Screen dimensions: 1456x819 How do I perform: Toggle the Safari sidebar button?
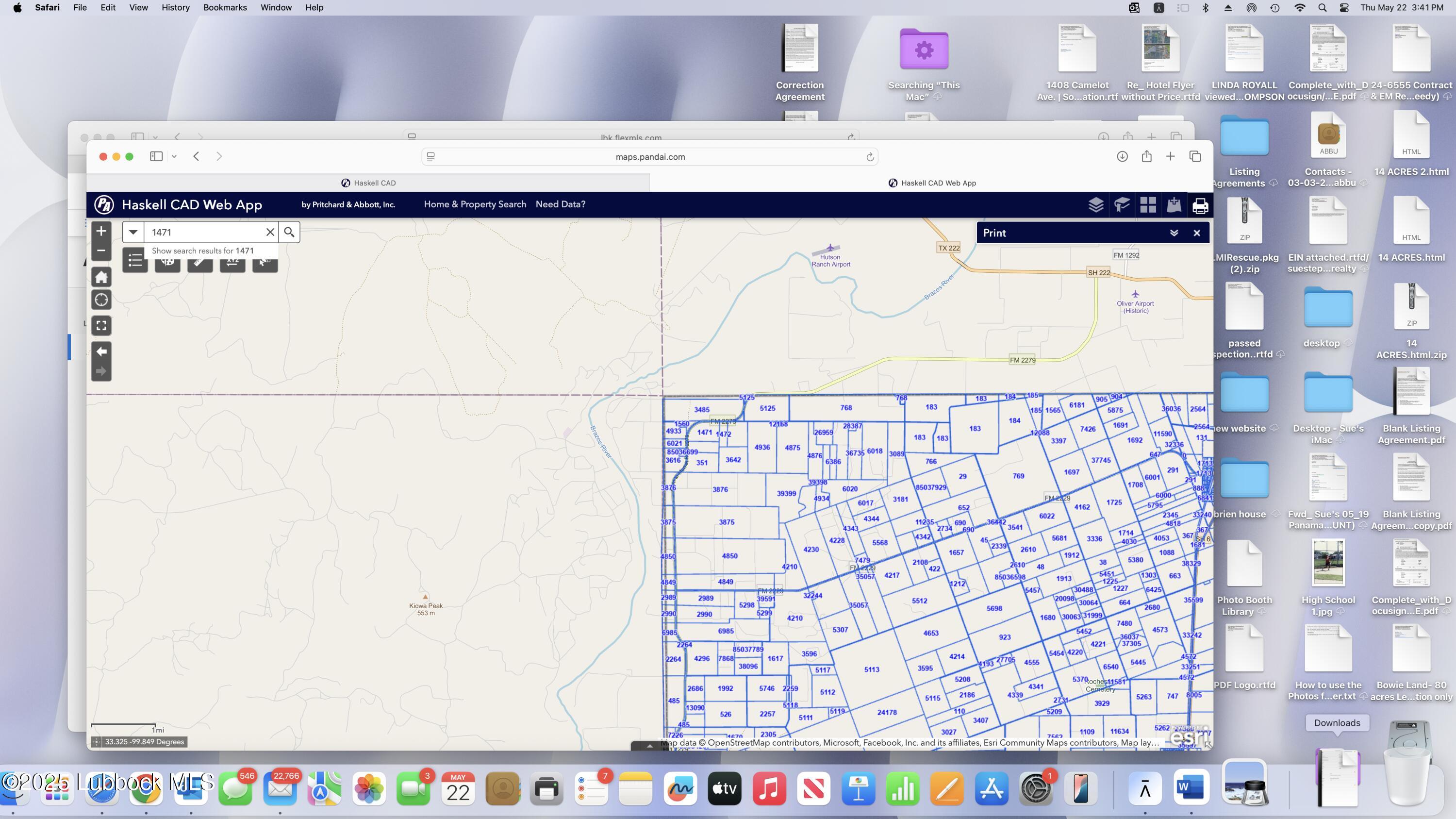point(156,156)
